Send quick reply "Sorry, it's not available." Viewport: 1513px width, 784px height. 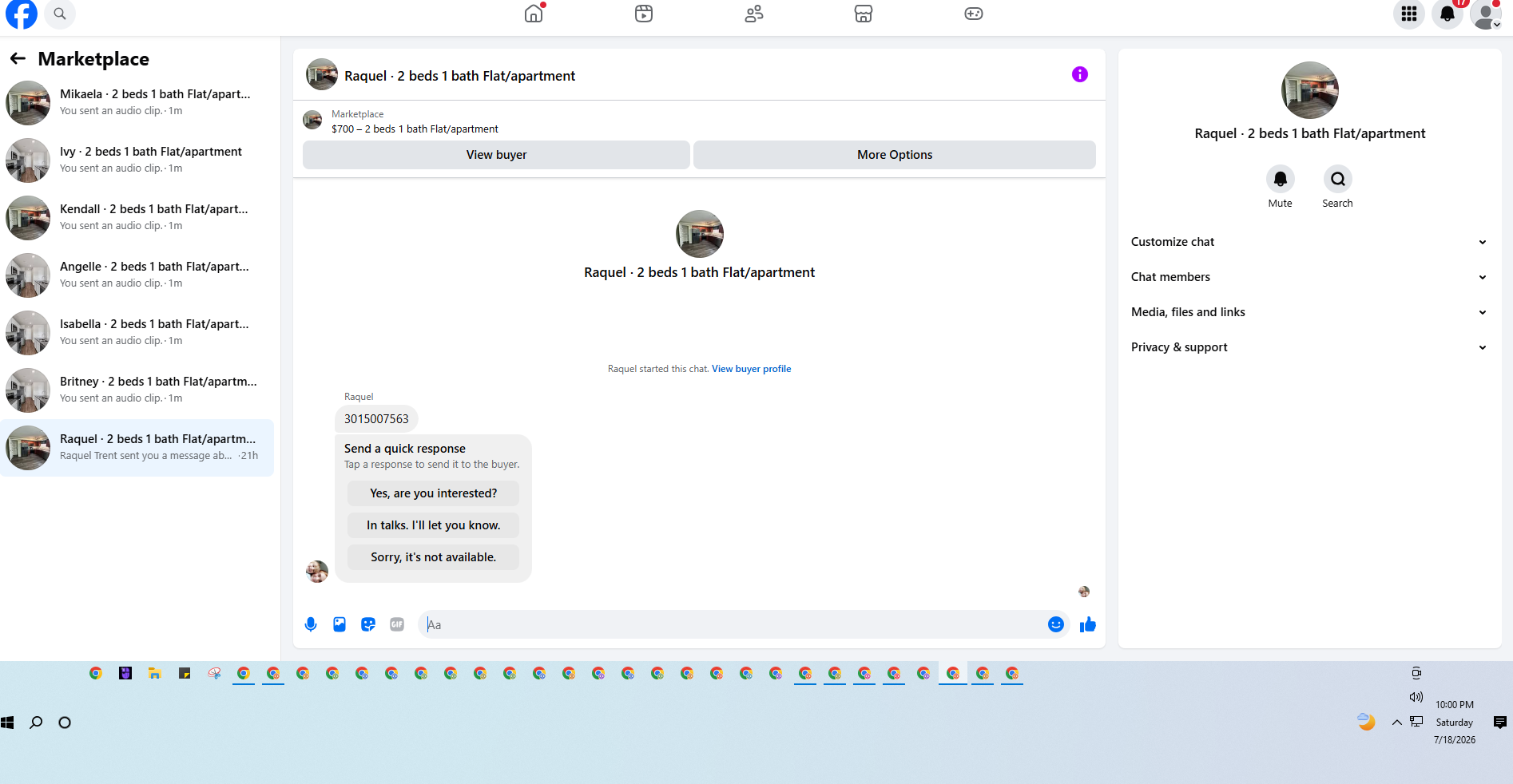433,557
